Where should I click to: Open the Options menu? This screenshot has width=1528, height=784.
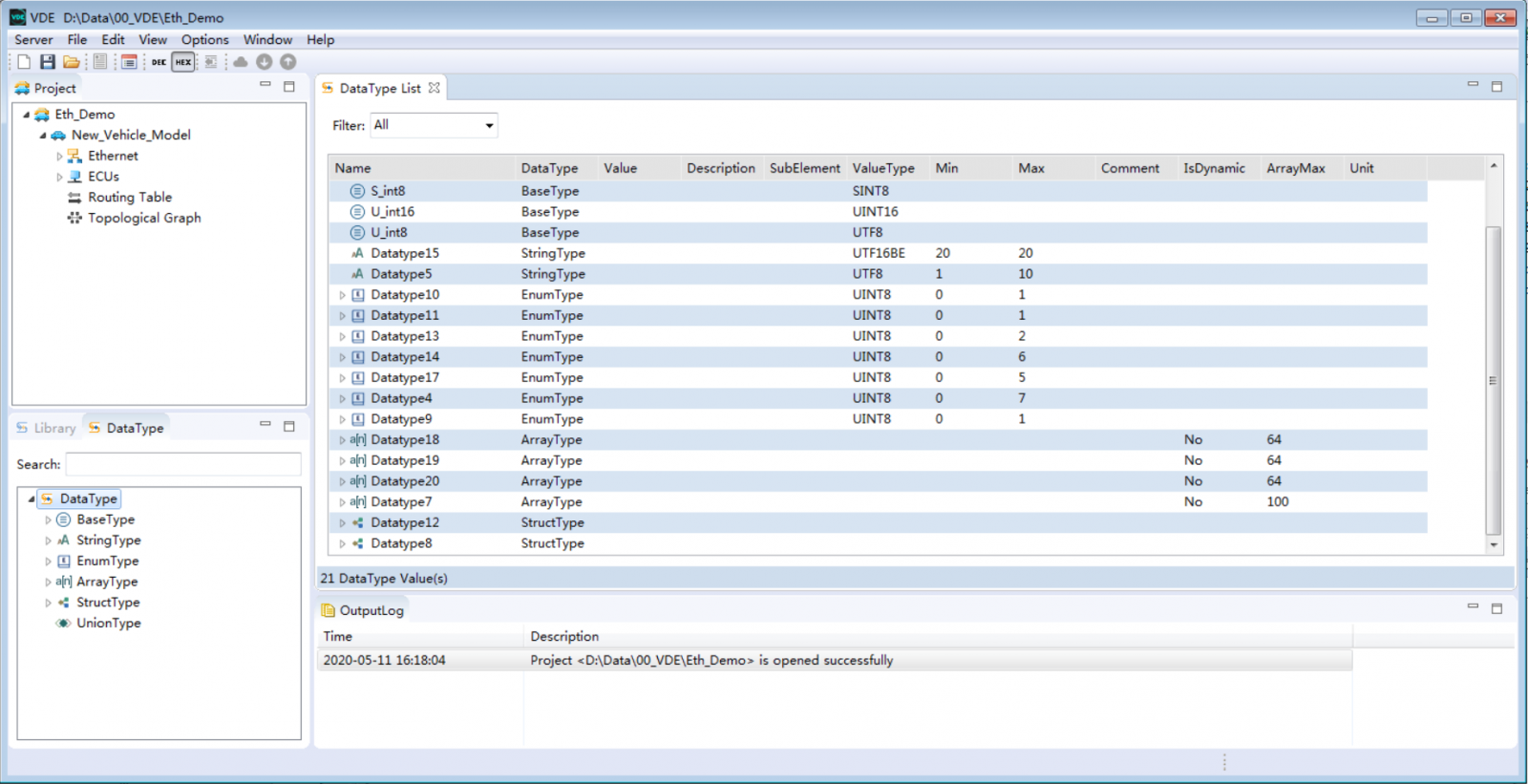click(205, 40)
